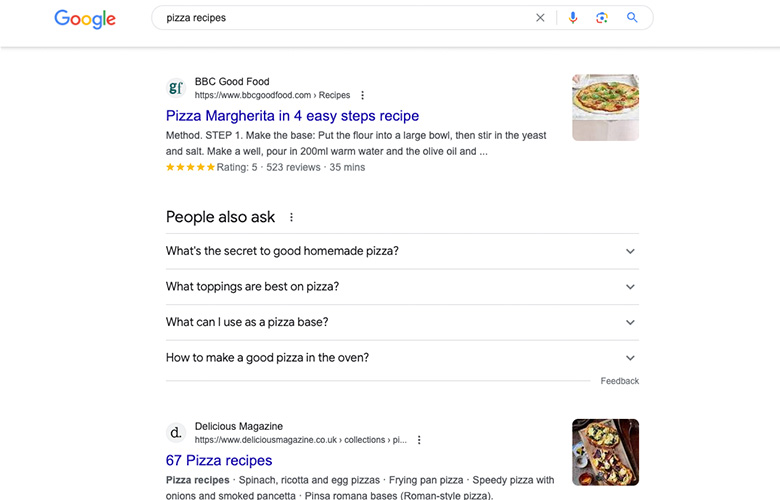Go to Google homepage via logo
Screen dimensions: 780x500
(x=85, y=19)
